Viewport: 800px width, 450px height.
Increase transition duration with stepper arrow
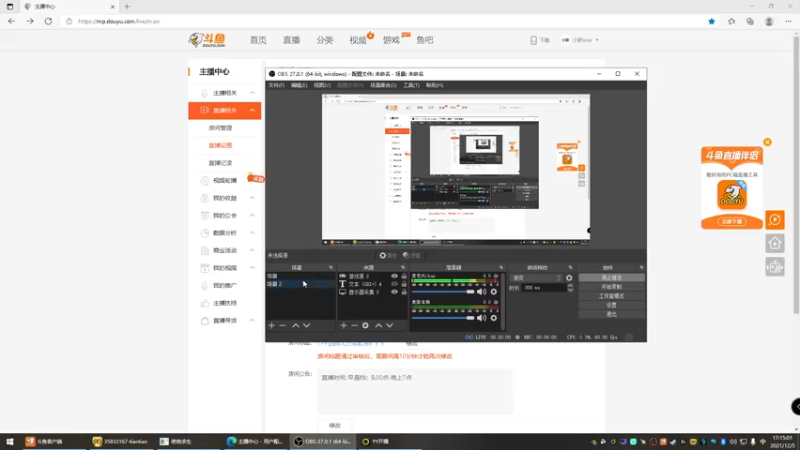pos(570,286)
